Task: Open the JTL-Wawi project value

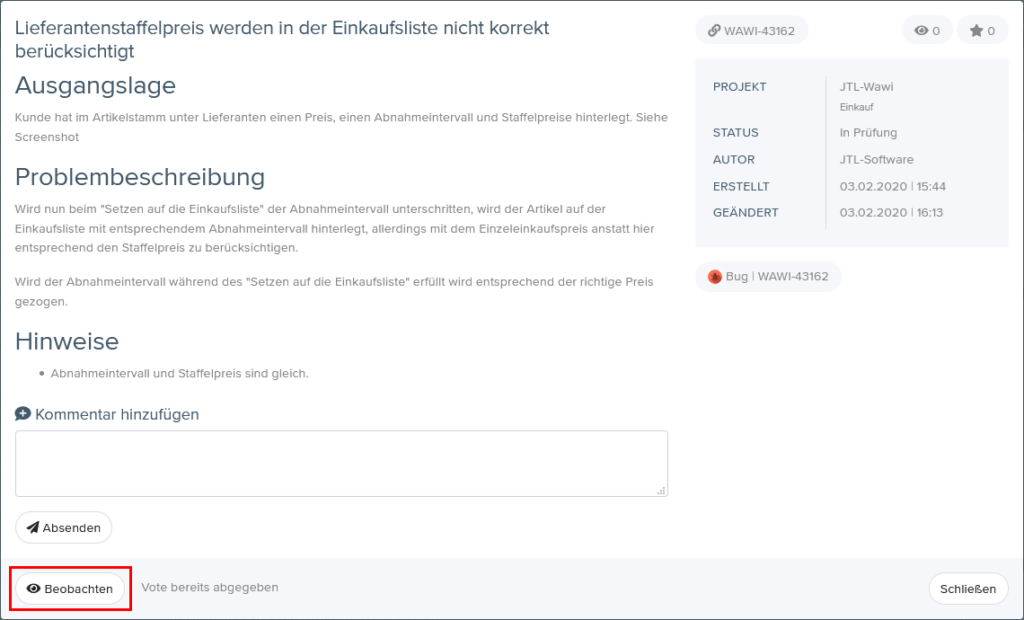Action: pos(866,87)
